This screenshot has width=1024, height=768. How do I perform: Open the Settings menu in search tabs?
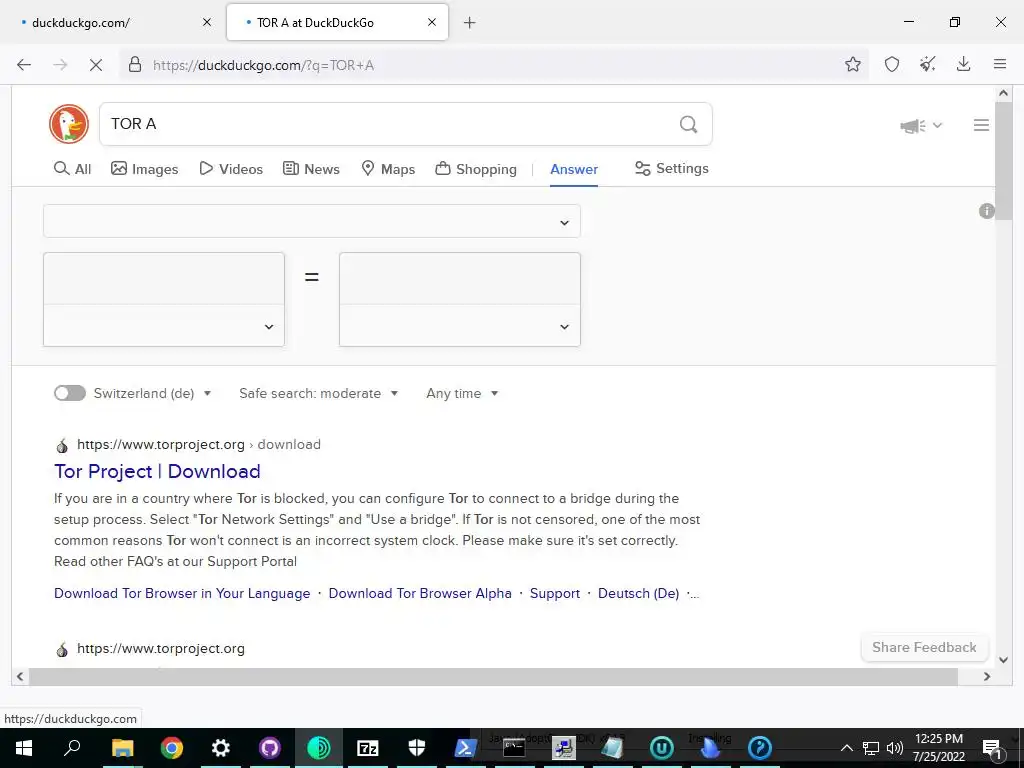click(671, 168)
